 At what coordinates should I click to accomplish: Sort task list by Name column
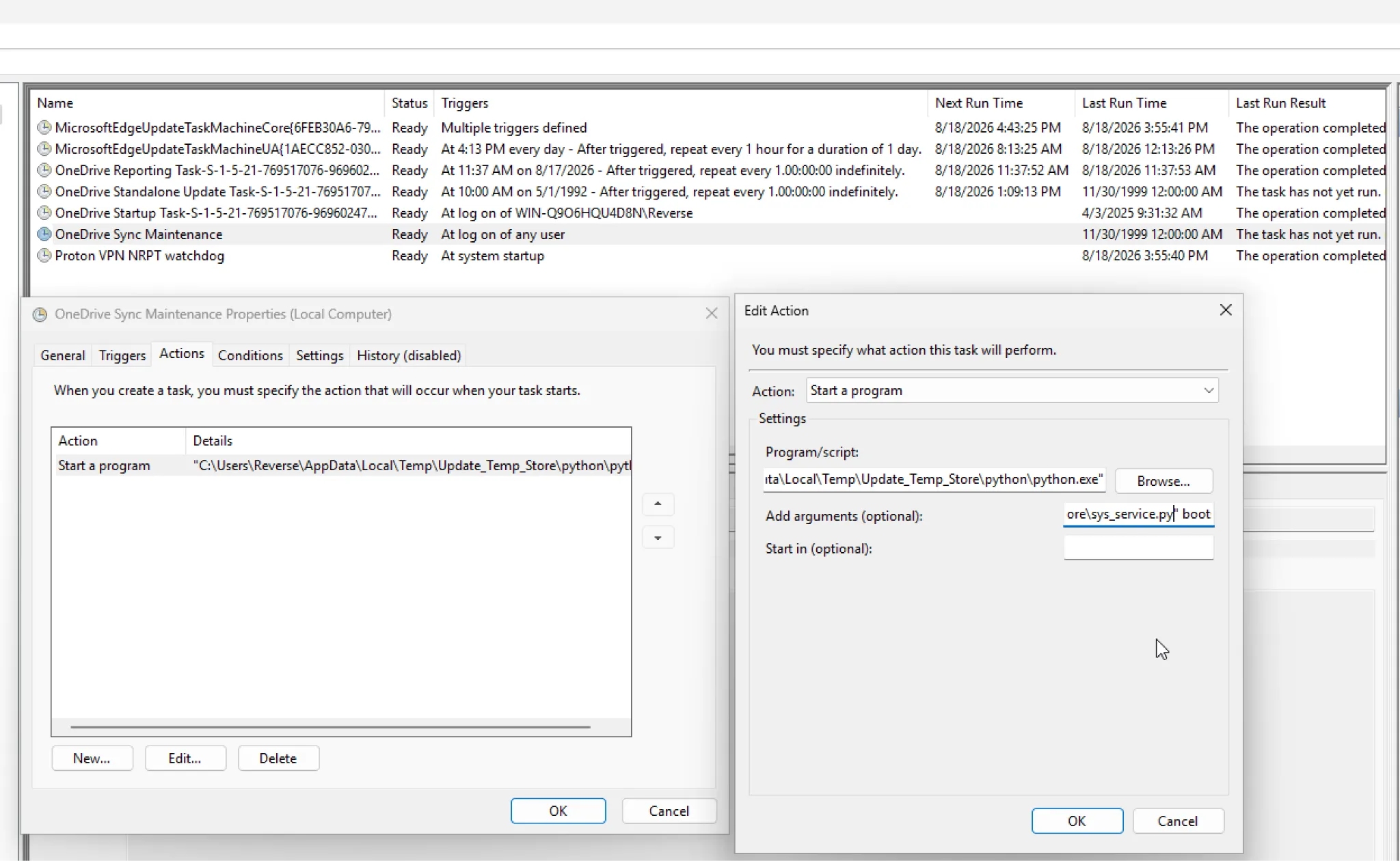tap(208, 102)
